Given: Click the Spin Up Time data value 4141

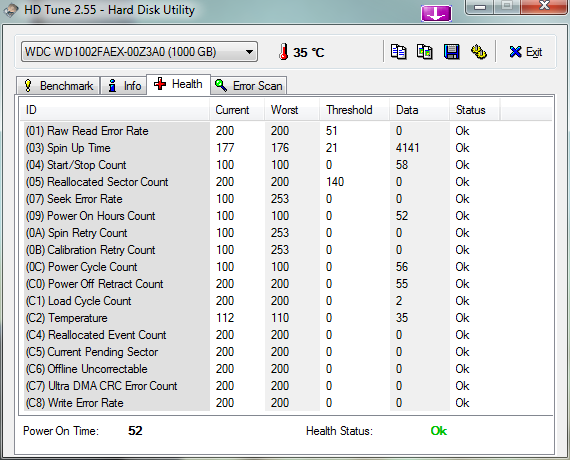Looking at the screenshot, I should pyautogui.click(x=408, y=148).
